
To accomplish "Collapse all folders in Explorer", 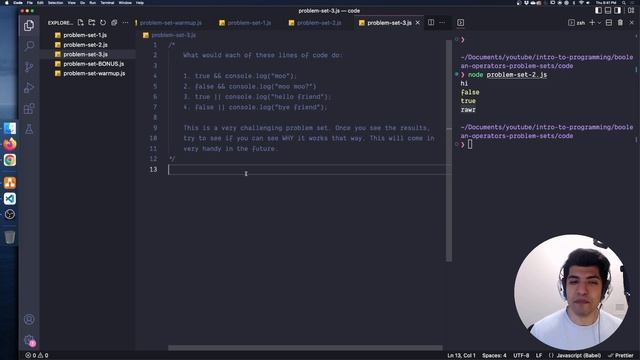I will [114, 23].
